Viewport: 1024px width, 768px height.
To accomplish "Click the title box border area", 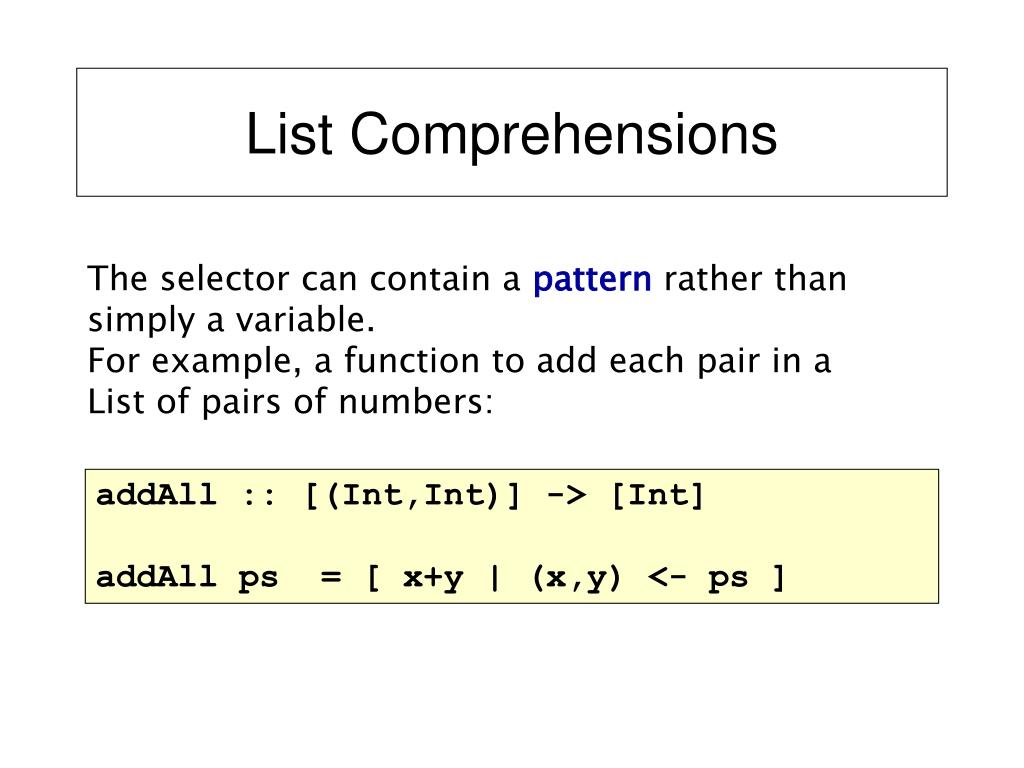I will point(511,132).
